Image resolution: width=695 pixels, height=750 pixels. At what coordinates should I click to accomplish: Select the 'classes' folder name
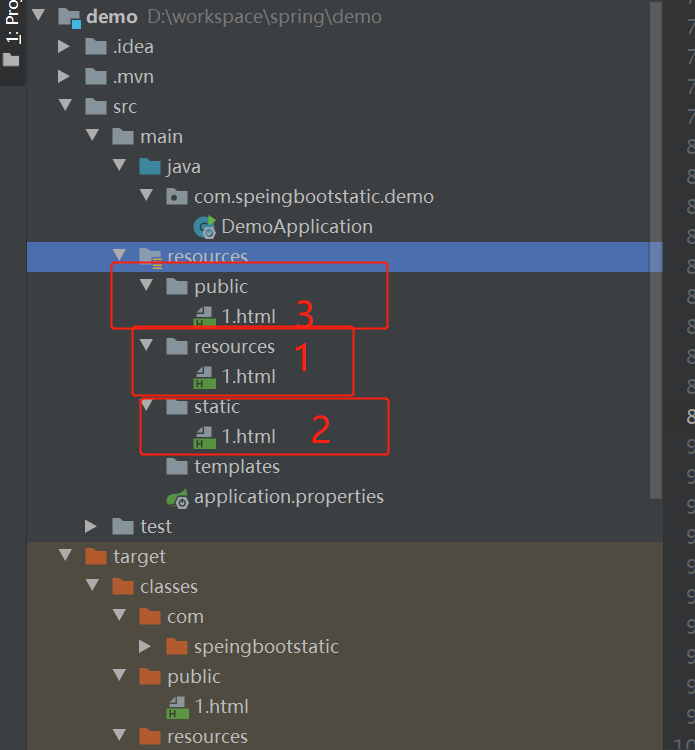[x=169, y=587]
